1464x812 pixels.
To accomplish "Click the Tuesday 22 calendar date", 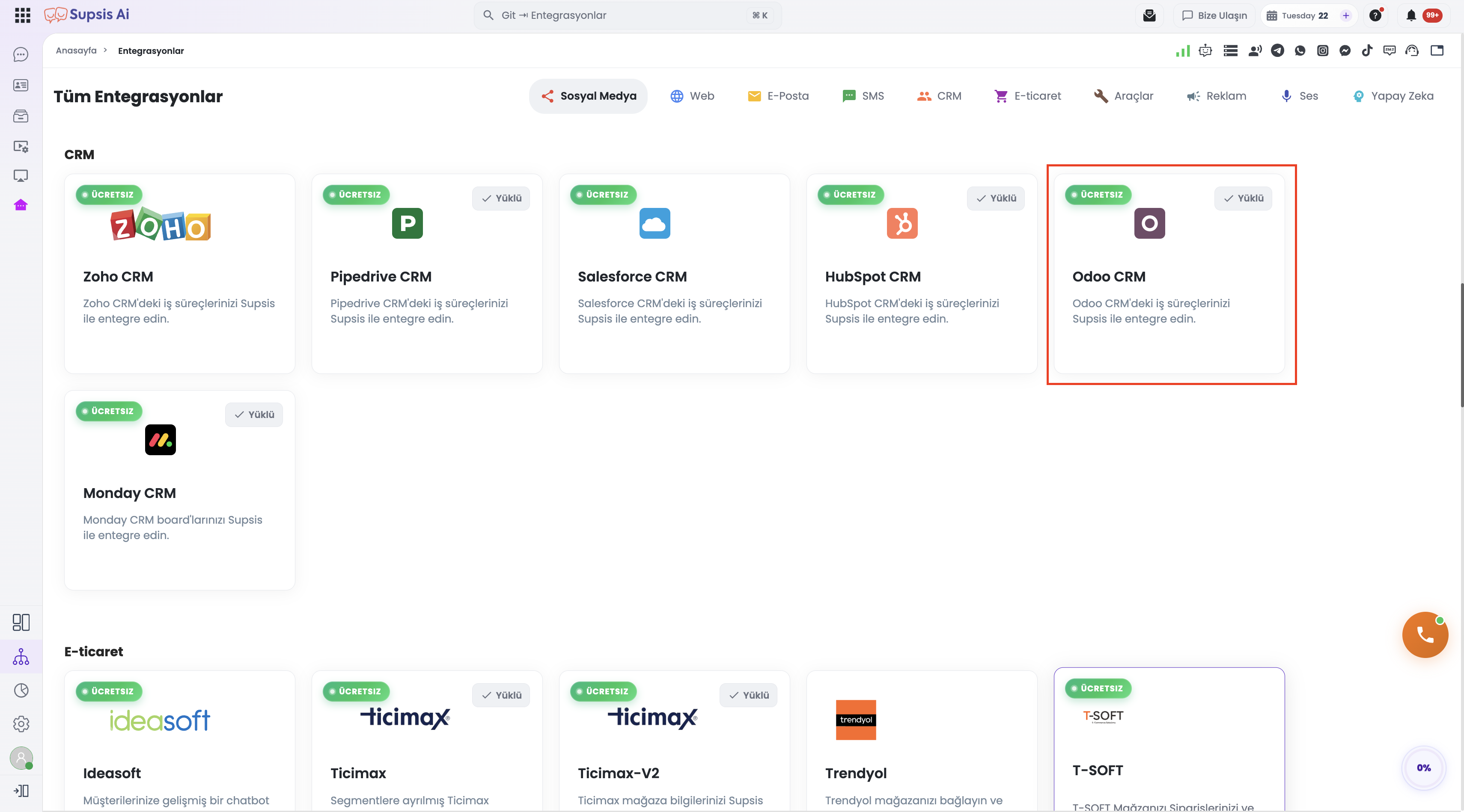I will (1304, 15).
